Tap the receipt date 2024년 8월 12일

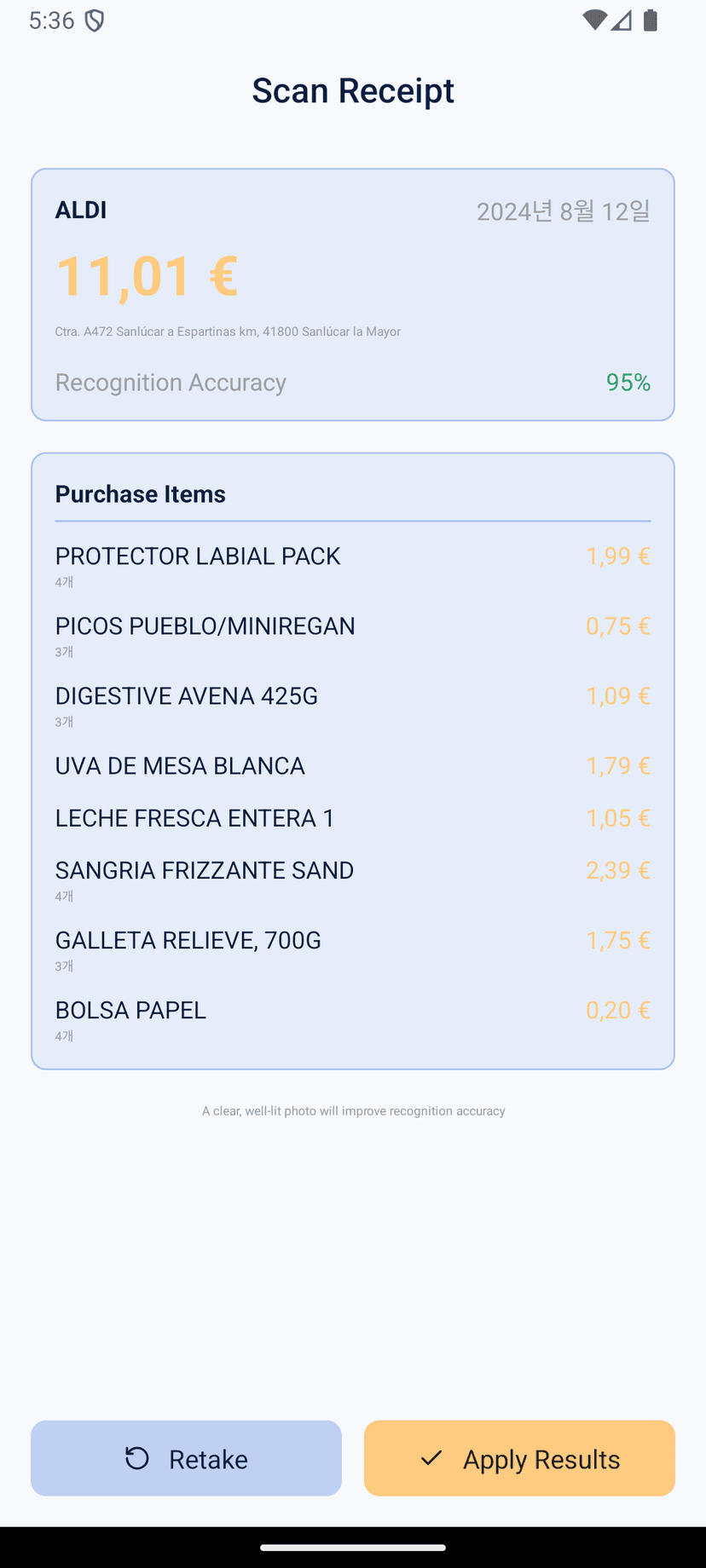tap(564, 211)
